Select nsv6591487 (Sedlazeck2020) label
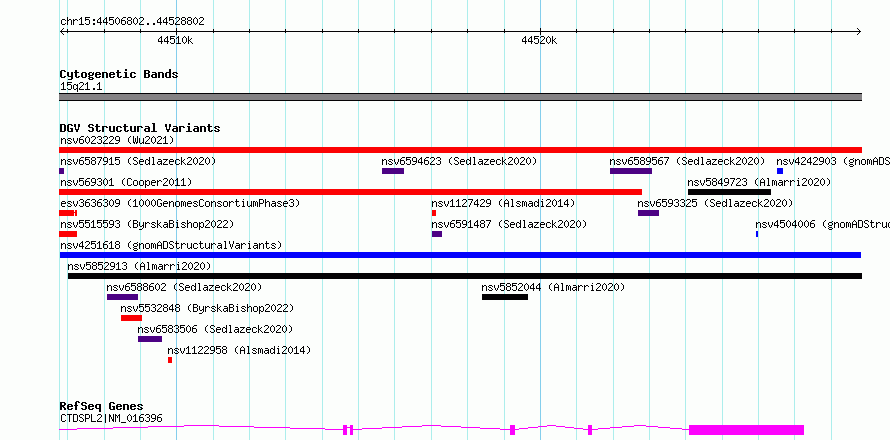Screen dimensions: 890x440 click(509, 224)
